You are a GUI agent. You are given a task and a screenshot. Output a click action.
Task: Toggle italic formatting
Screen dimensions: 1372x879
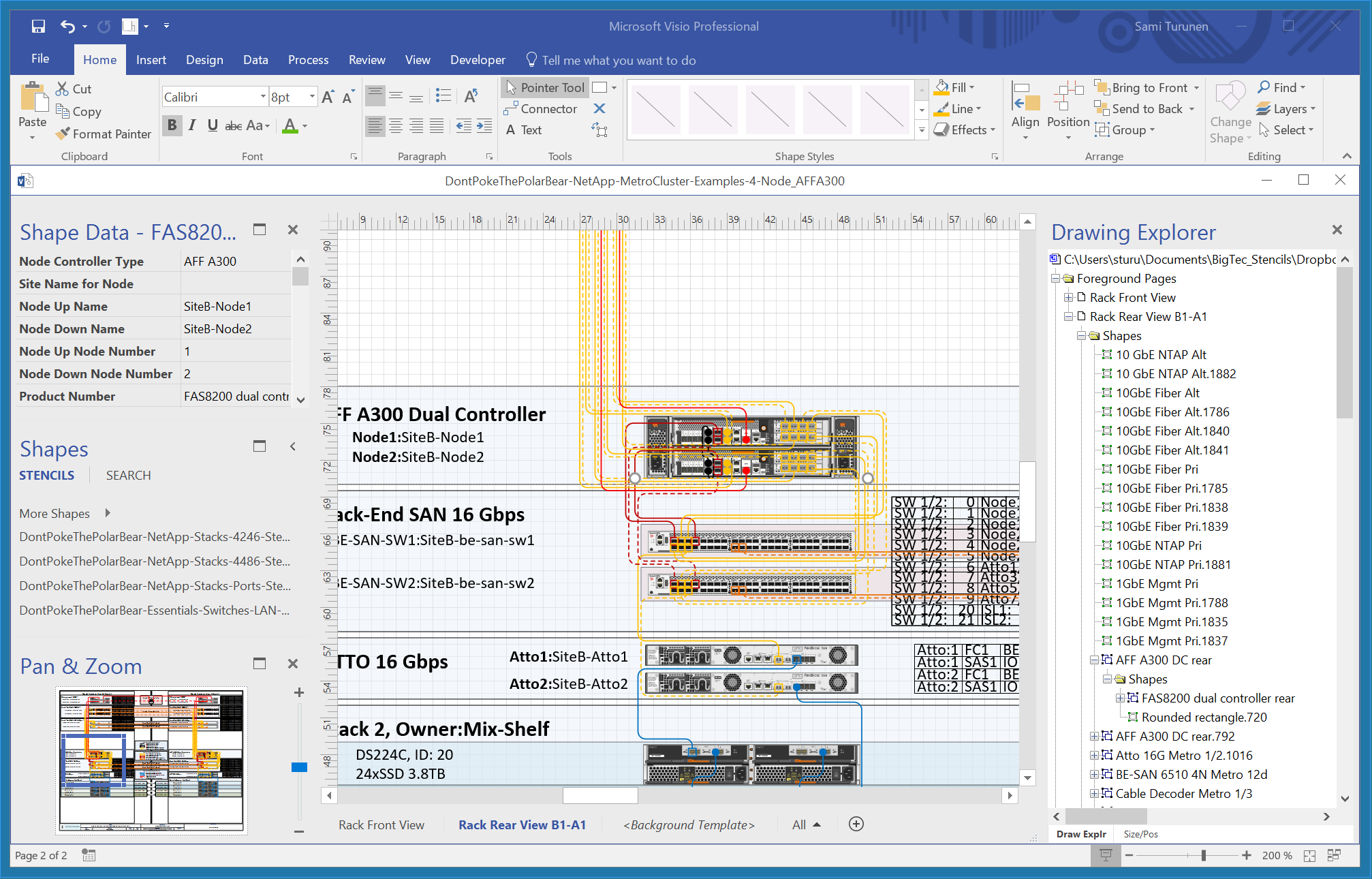[x=192, y=125]
